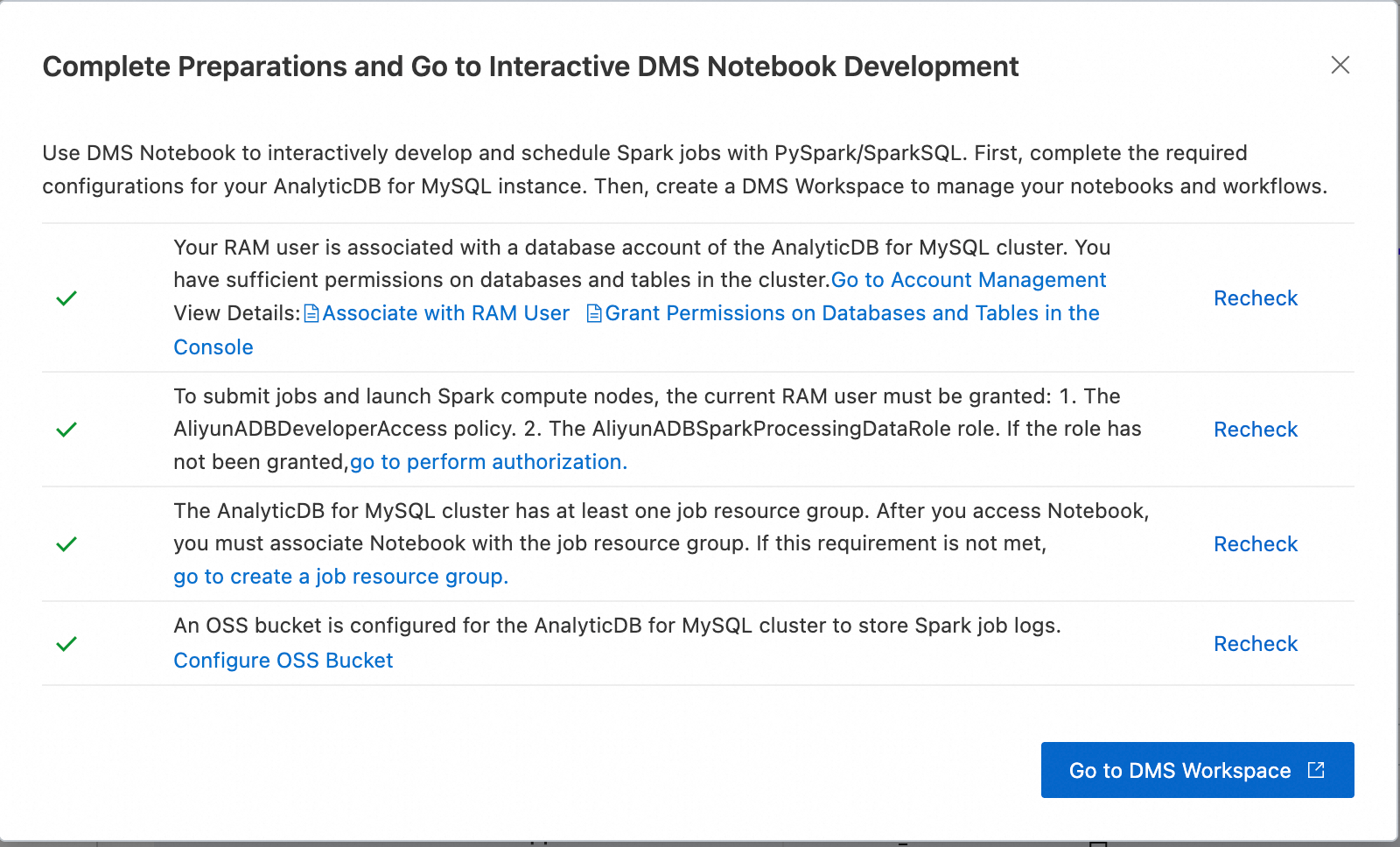Click 'View Details:' label
1400x847 pixels.
point(236,313)
